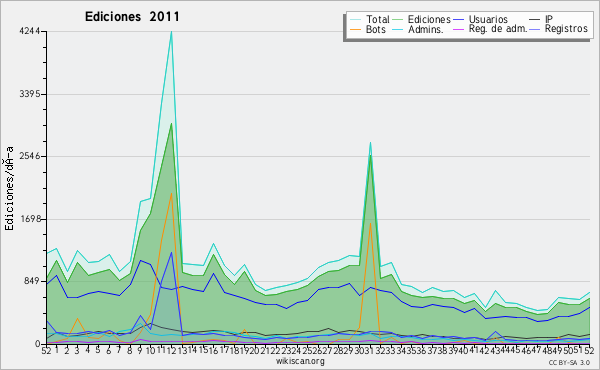Click the 'Total' legend label
Screen dimensions: 600x370
click(378, 19)
